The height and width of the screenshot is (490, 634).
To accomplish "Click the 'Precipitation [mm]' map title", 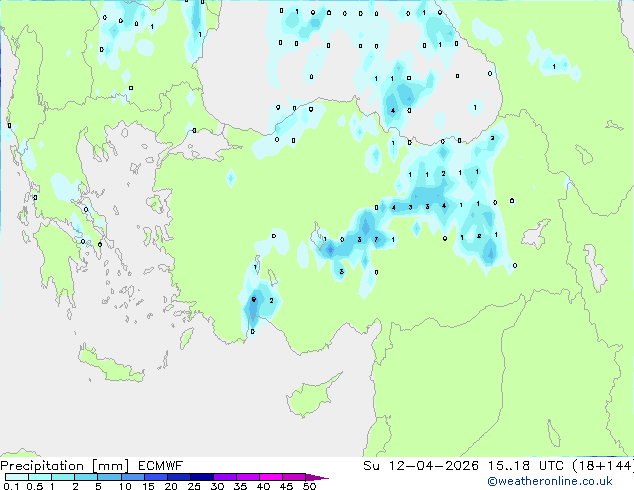I will click(x=65, y=466).
